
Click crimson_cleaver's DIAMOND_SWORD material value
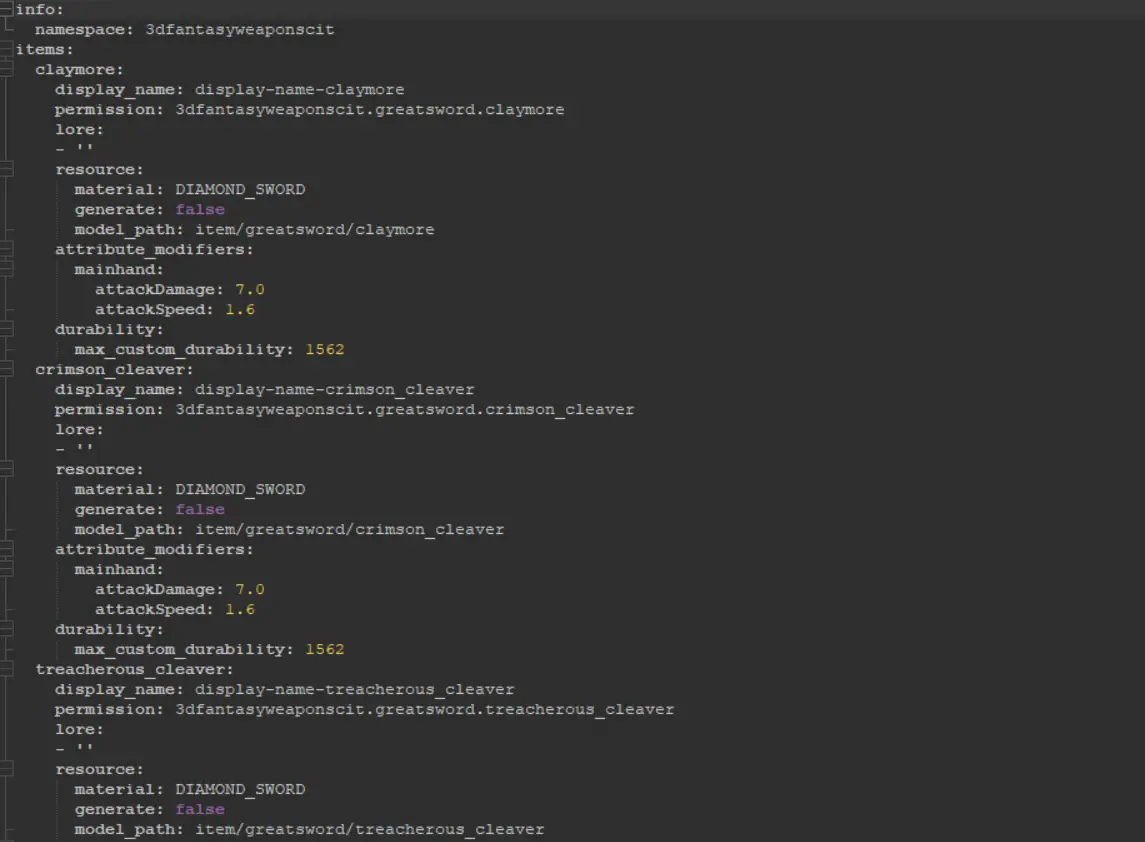[x=240, y=489]
